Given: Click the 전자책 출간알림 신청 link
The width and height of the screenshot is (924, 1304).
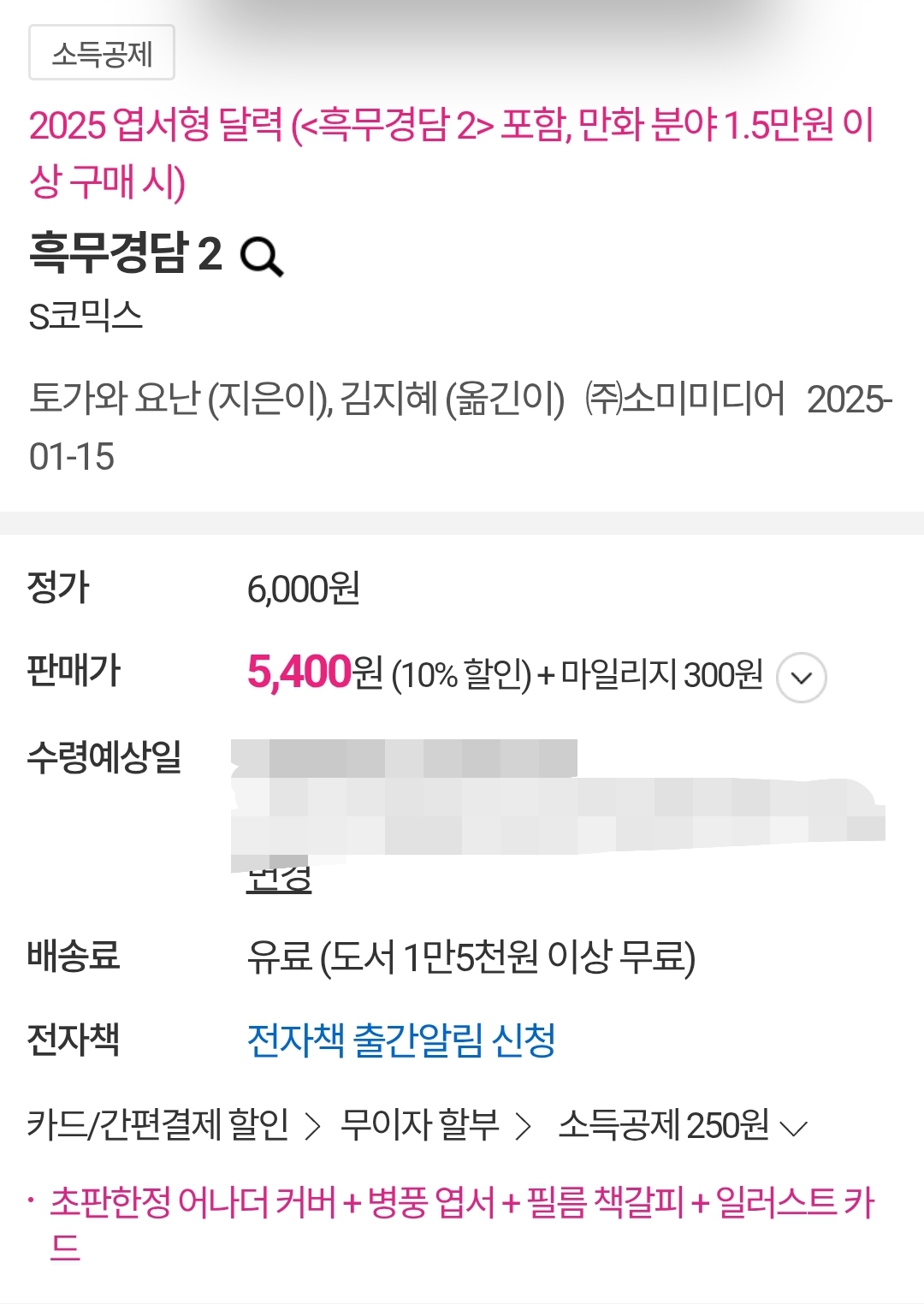Looking at the screenshot, I should [x=401, y=1040].
